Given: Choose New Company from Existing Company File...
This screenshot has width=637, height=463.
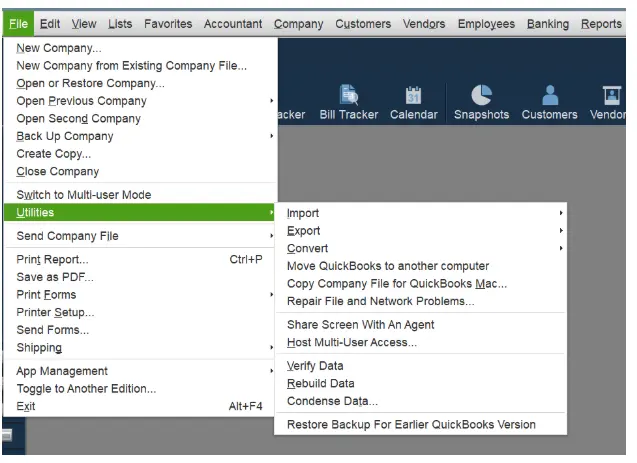Looking at the screenshot, I should [140, 65].
